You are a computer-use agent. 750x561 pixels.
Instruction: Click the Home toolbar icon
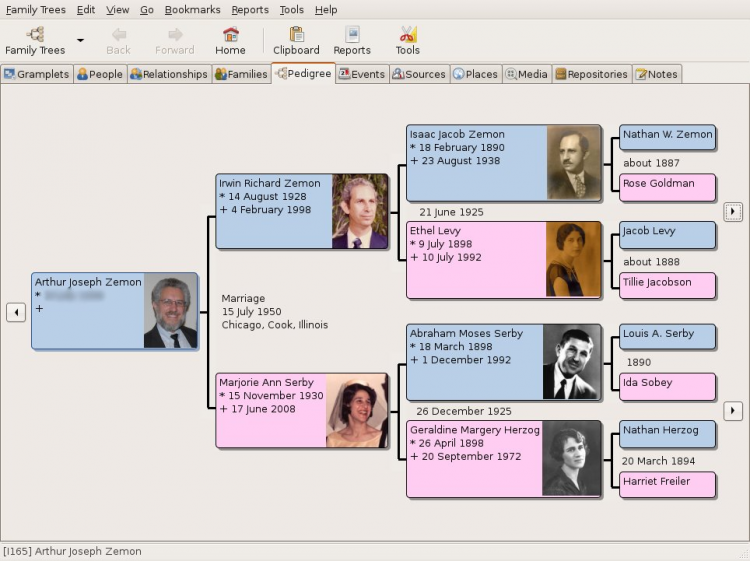[x=230, y=41]
